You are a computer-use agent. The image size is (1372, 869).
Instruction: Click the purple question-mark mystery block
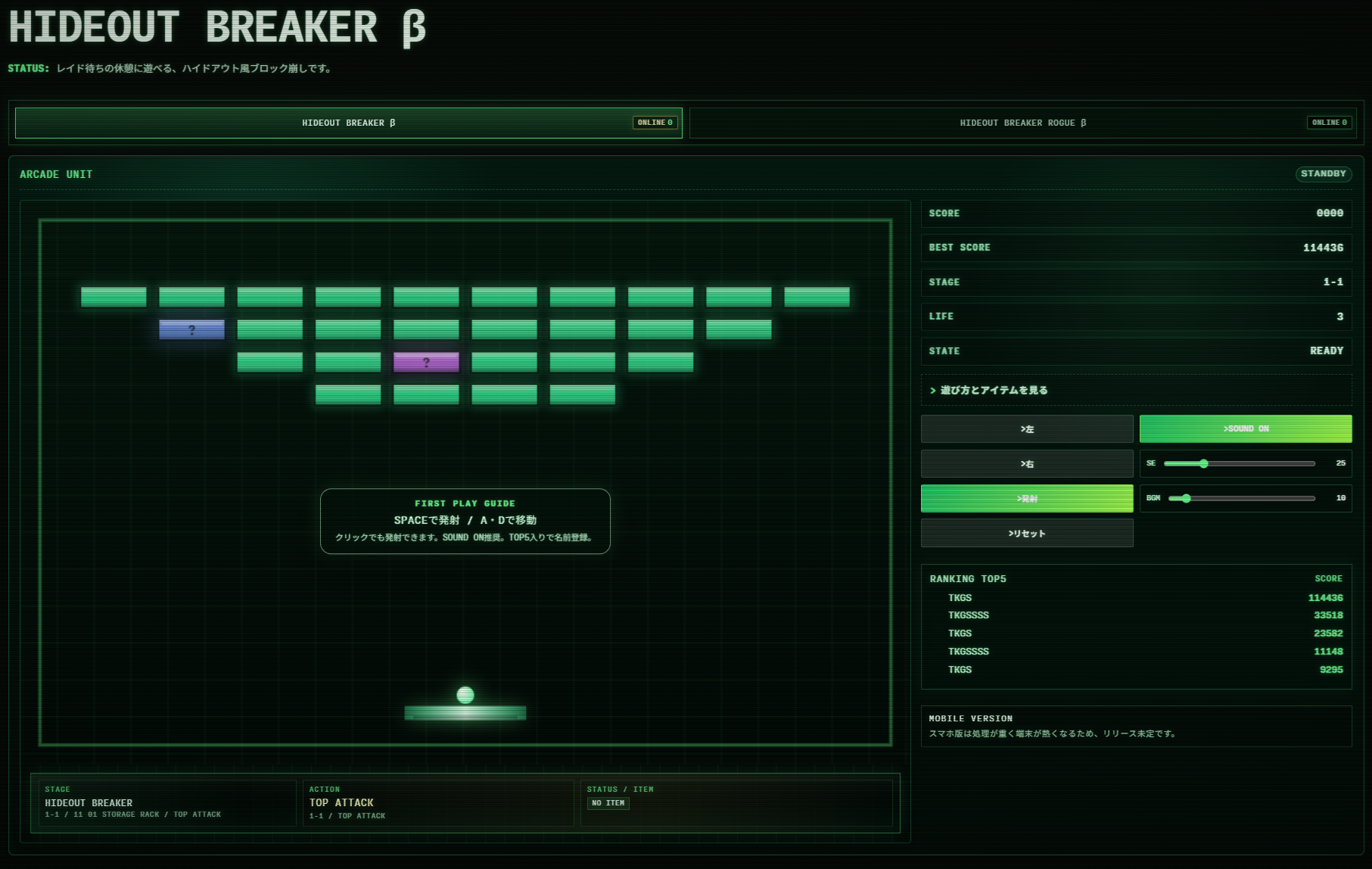[x=426, y=362]
